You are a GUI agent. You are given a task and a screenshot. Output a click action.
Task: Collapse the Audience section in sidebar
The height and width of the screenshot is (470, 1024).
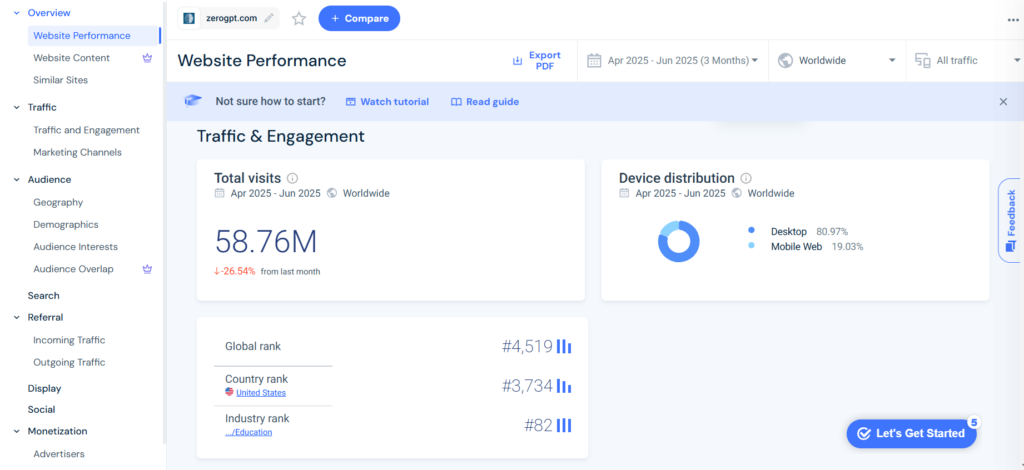(x=16, y=180)
